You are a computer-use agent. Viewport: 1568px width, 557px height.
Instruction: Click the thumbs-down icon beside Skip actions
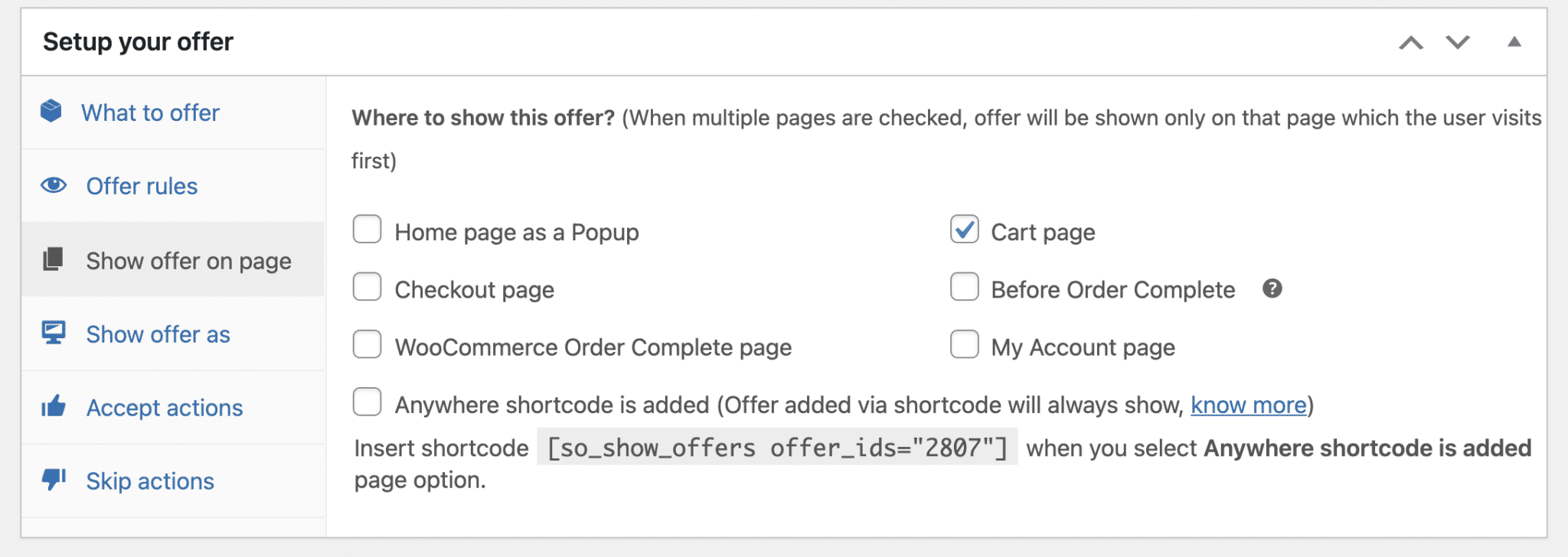pos(54,480)
